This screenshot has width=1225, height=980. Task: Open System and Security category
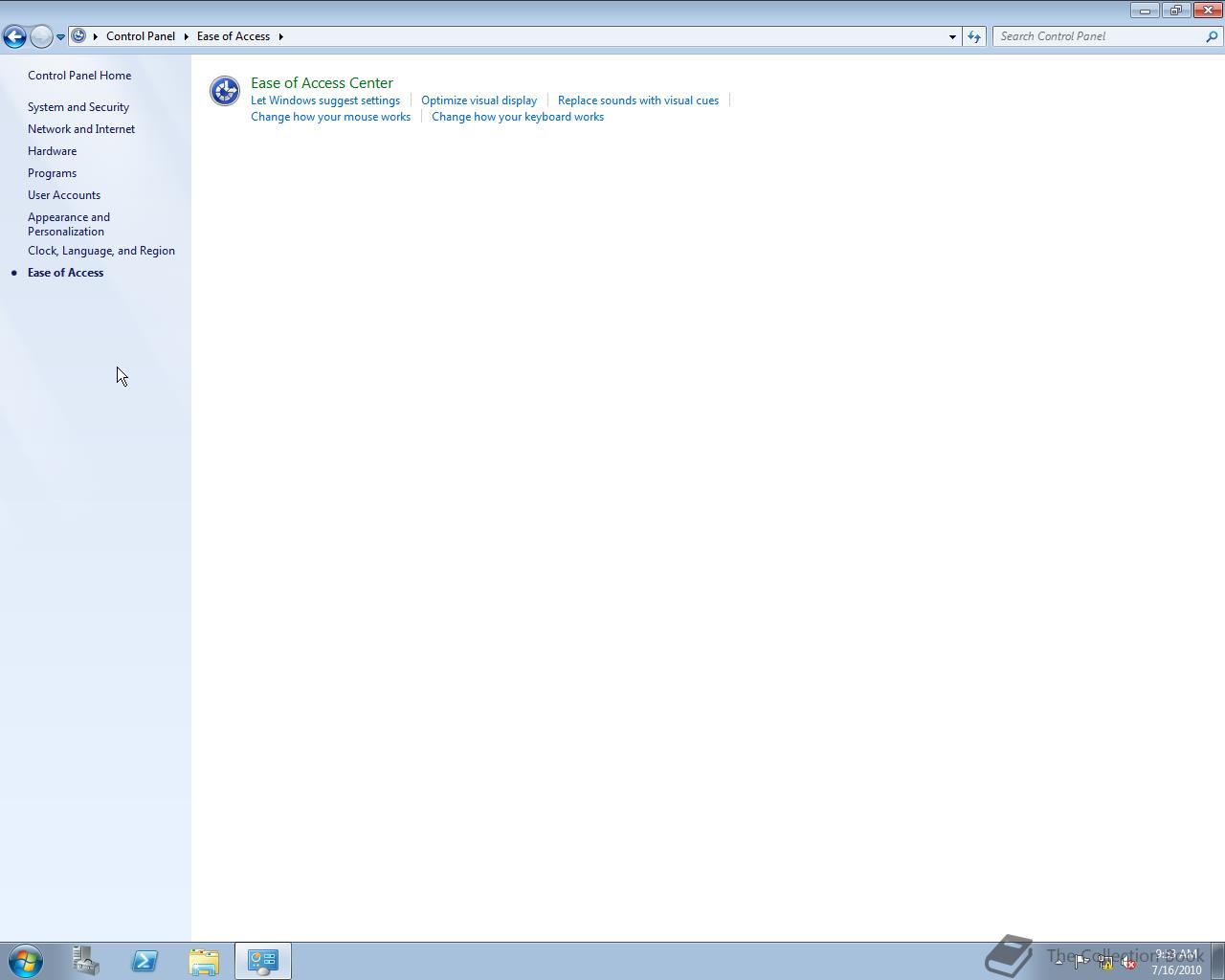pos(78,107)
